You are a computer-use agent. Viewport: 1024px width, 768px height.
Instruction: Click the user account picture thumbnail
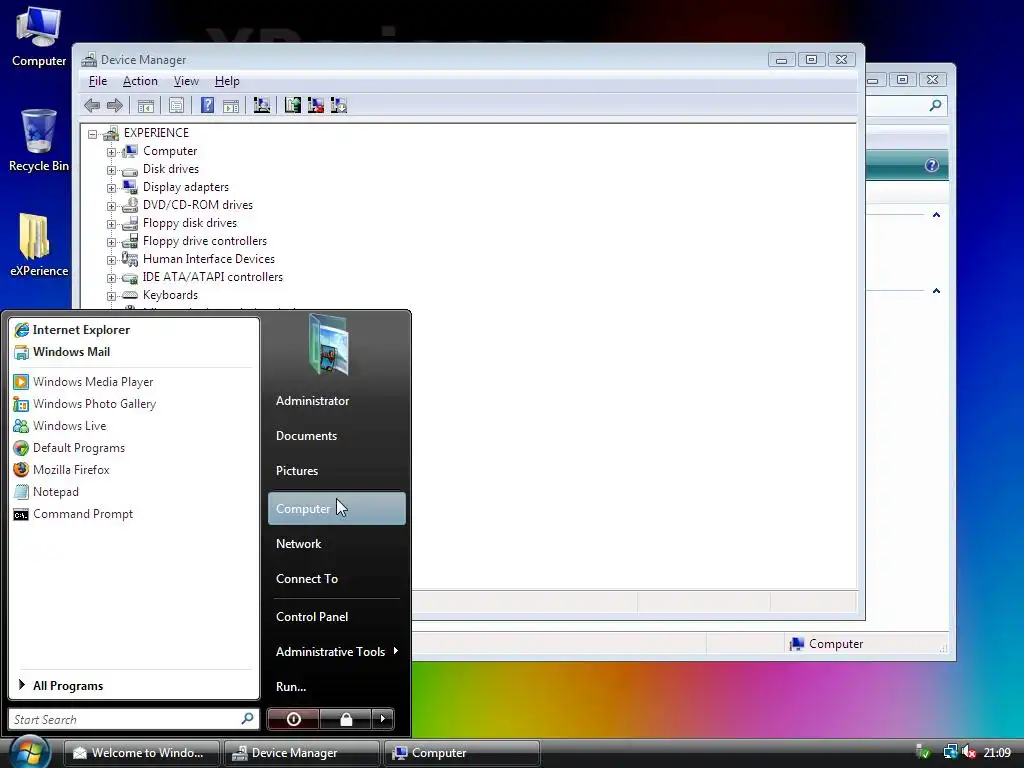[x=328, y=344]
